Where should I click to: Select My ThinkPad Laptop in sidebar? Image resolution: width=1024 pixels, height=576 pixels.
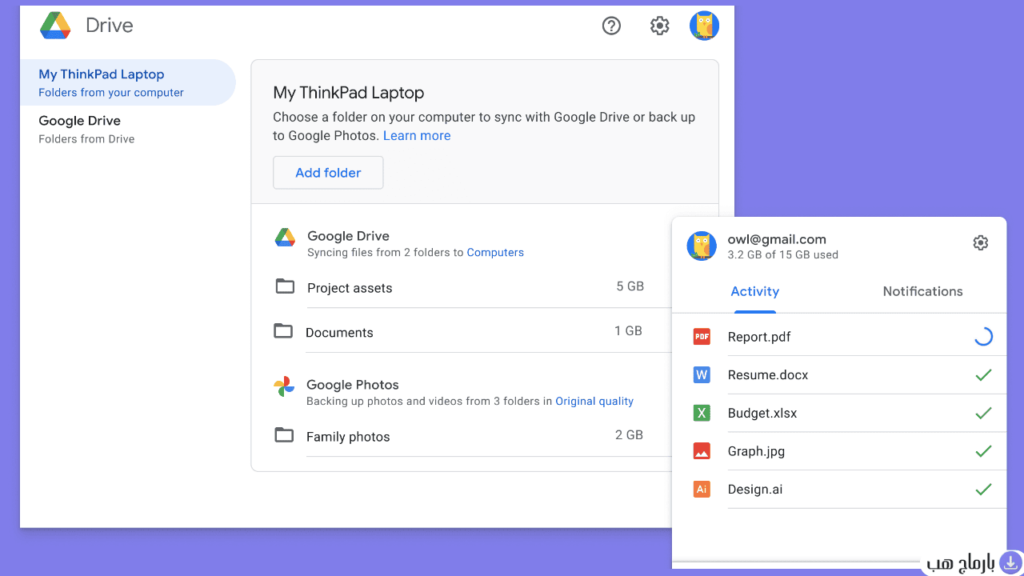click(x=128, y=82)
